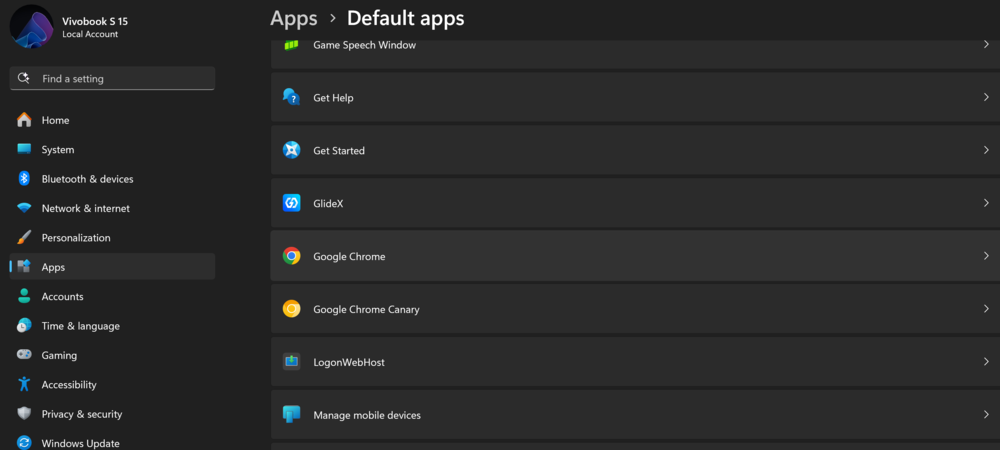This screenshot has height=450, width=1000.
Task: Click the Gaming controller icon
Action: [24, 354]
